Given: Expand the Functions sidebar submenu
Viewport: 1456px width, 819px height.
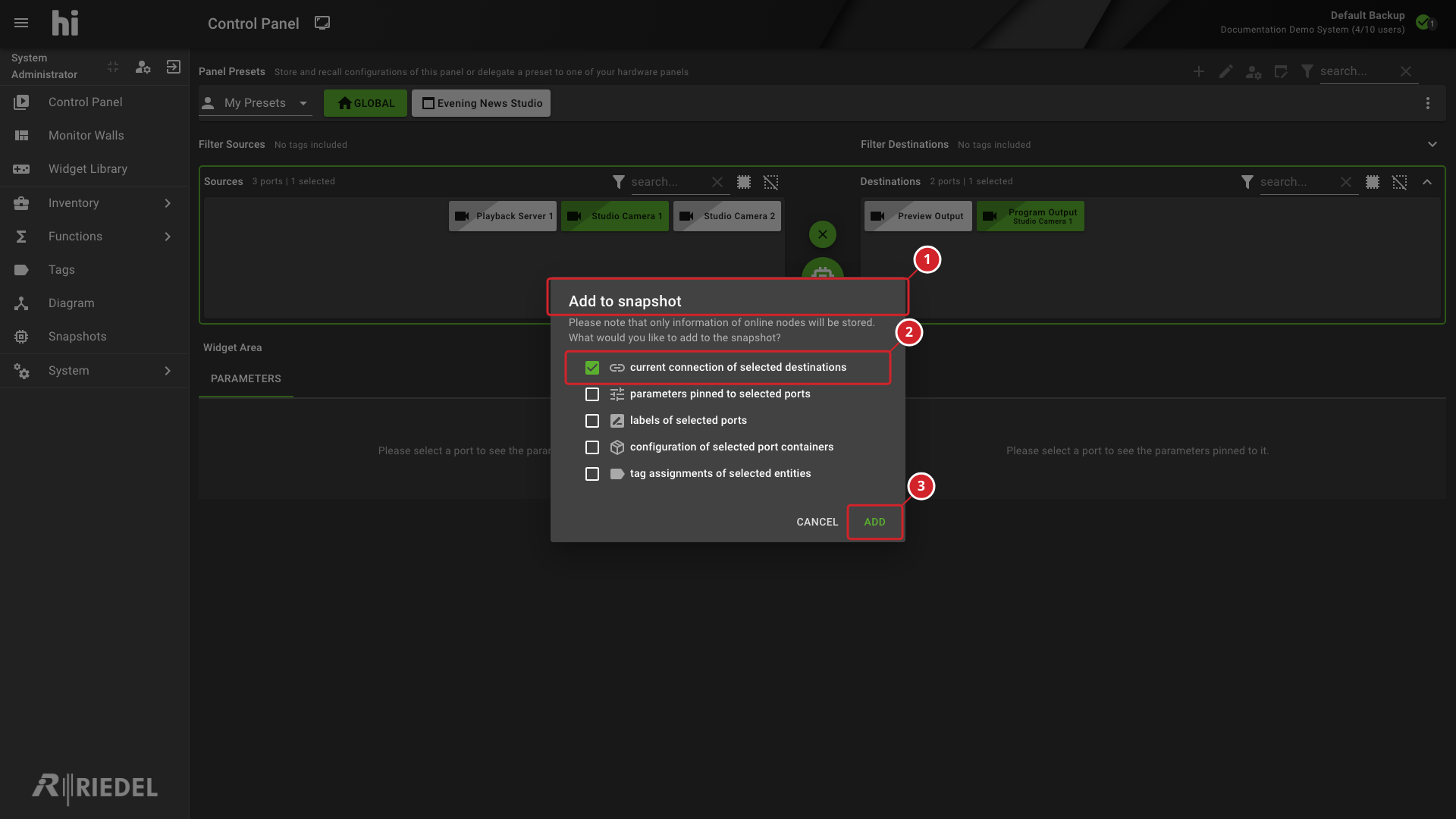Looking at the screenshot, I should pyautogui.click(x=168, y=237).
